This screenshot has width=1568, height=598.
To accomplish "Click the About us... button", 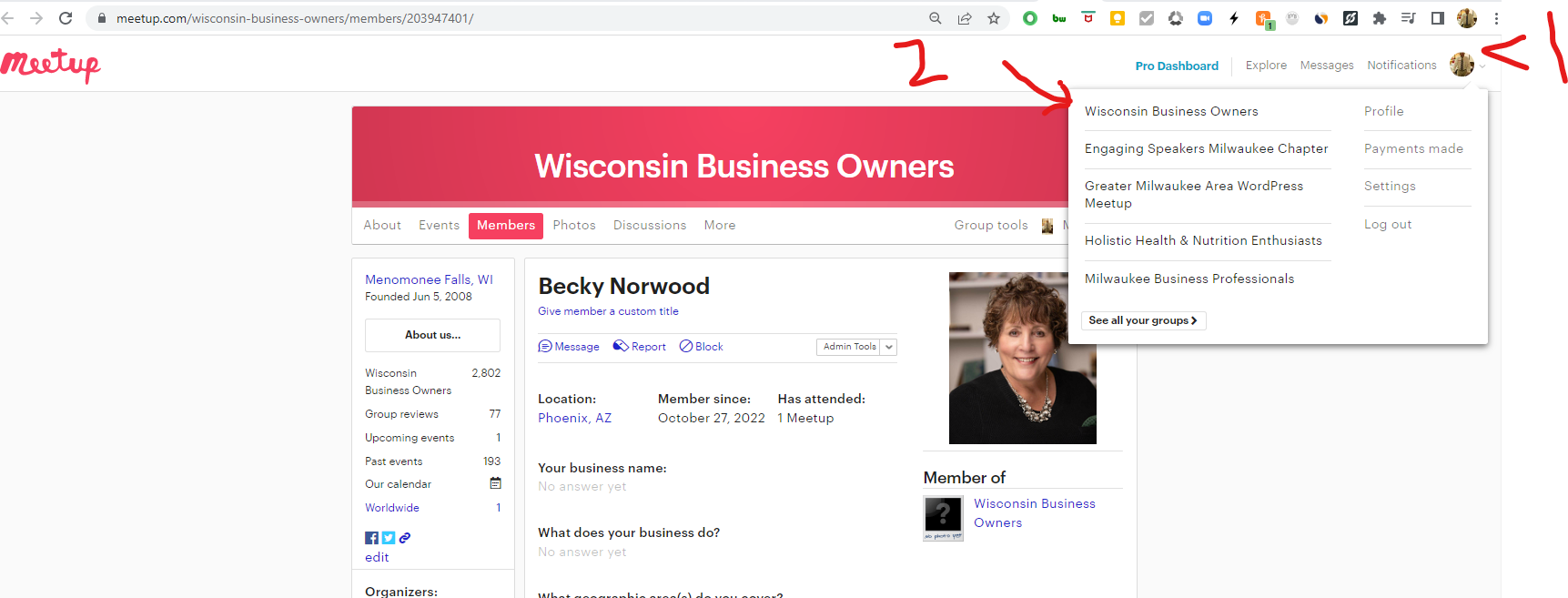I will click(432, 335).
